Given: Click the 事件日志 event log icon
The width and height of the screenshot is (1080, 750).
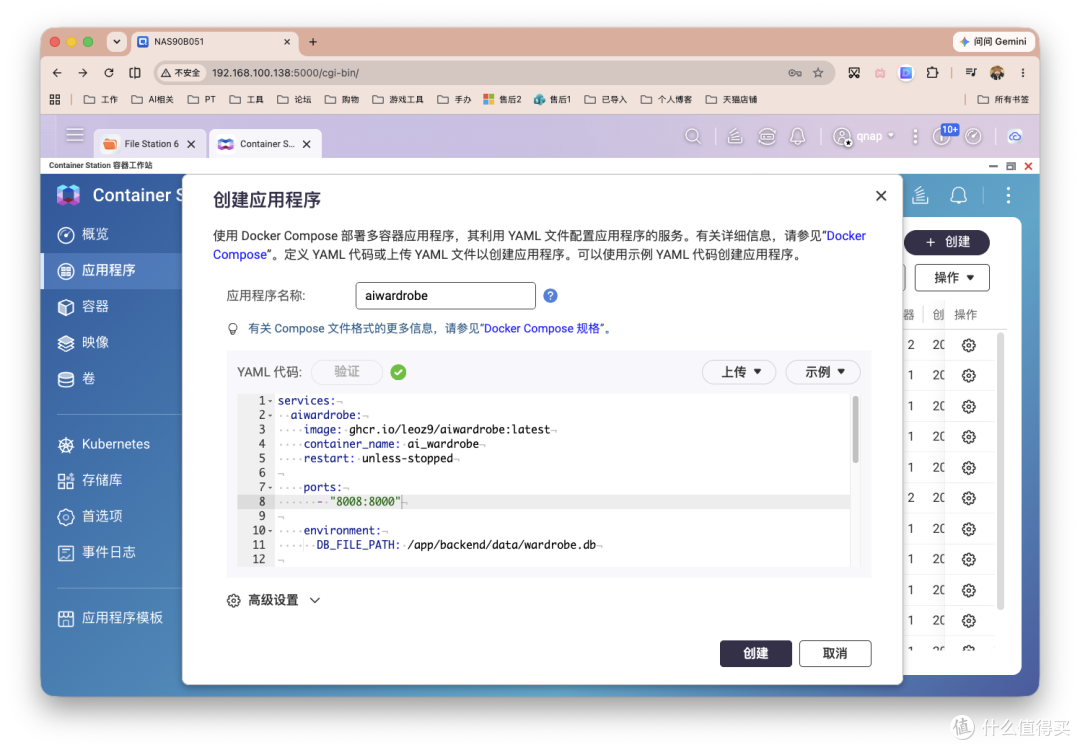Looking at the screenshot, I should tap(65, 552).
